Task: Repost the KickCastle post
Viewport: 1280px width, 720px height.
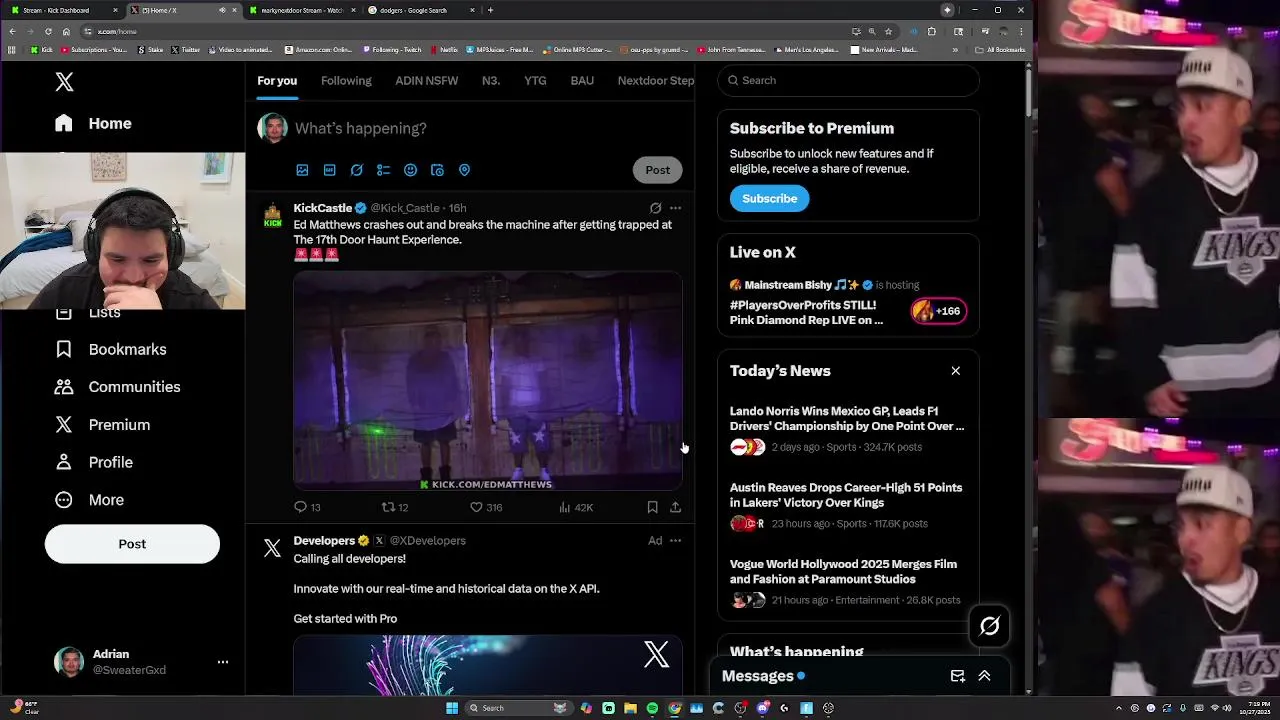Action: 395,507
